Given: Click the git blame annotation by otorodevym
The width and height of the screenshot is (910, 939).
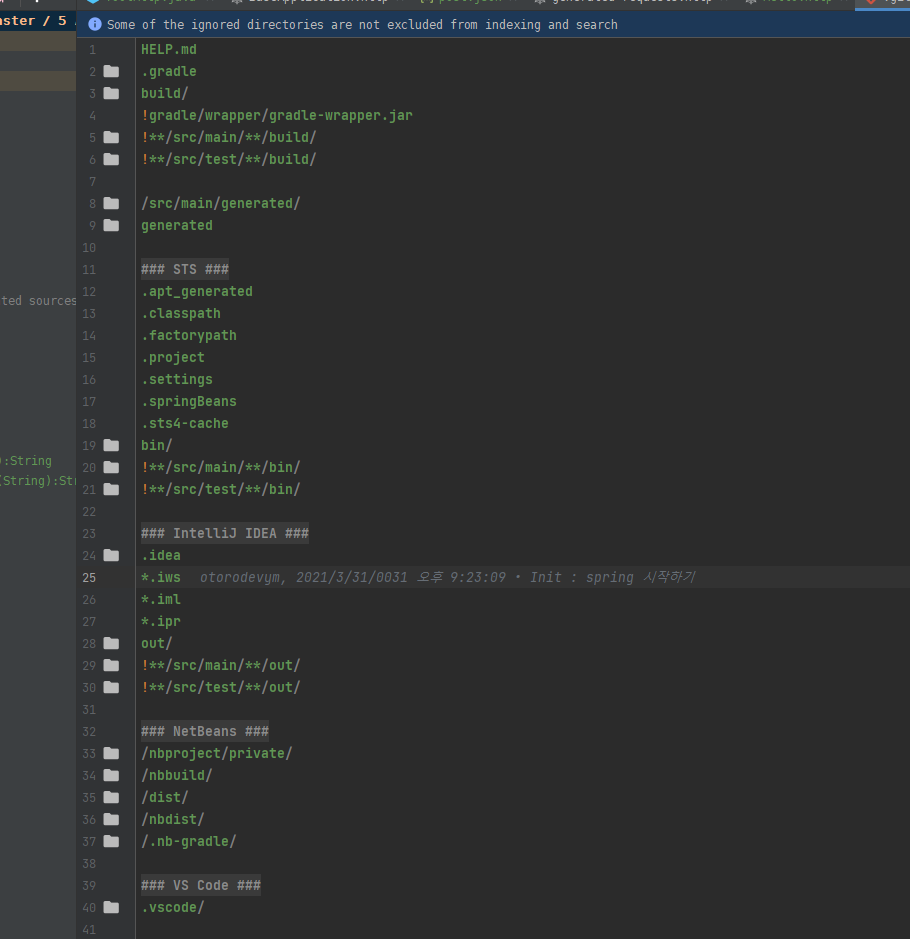Looking at the screenshot, I should tap(448, 578).
